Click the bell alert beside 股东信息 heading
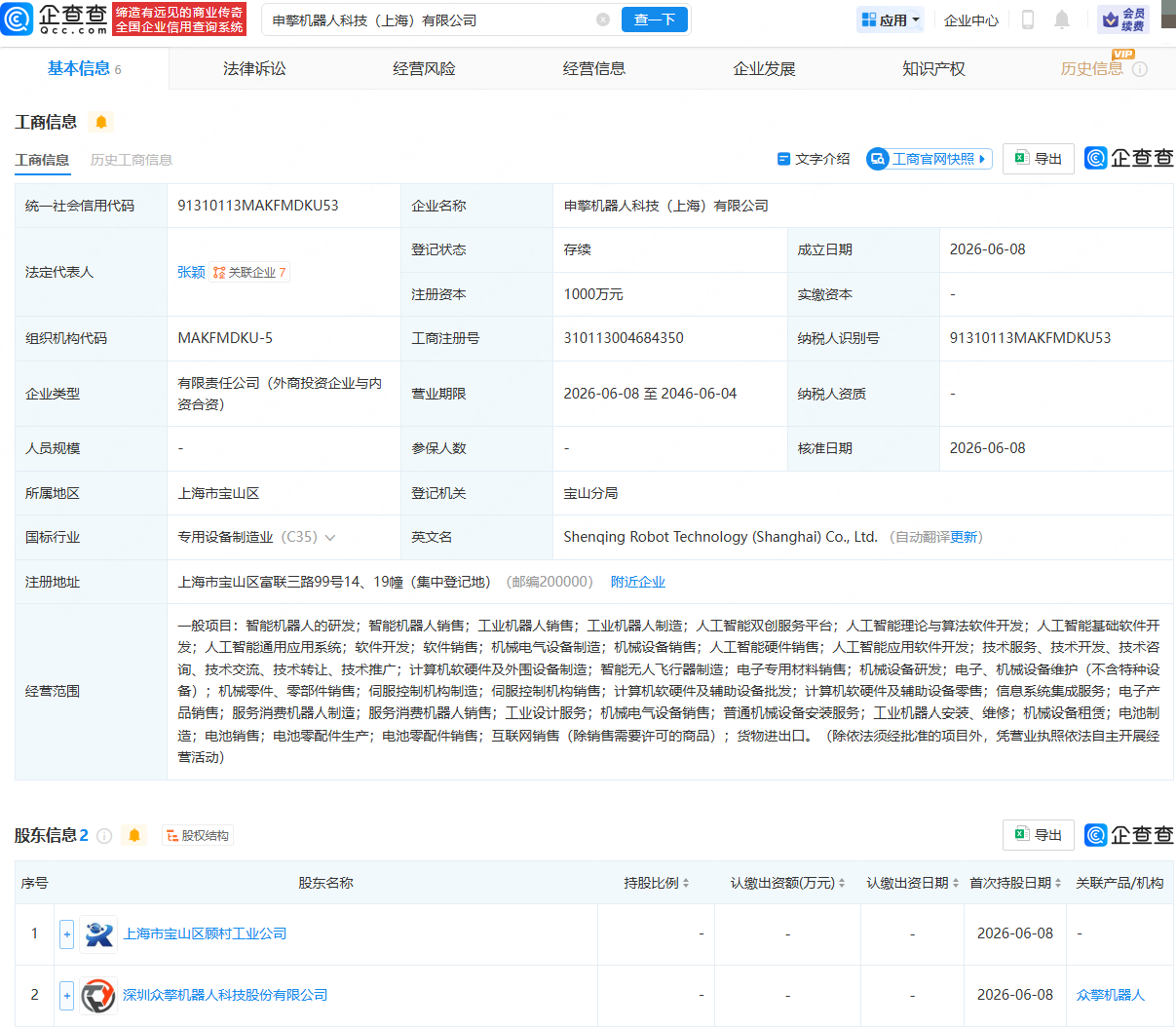Viewport: 1176px width, 1028px height. pyautogui.click(x=134, y=835)
